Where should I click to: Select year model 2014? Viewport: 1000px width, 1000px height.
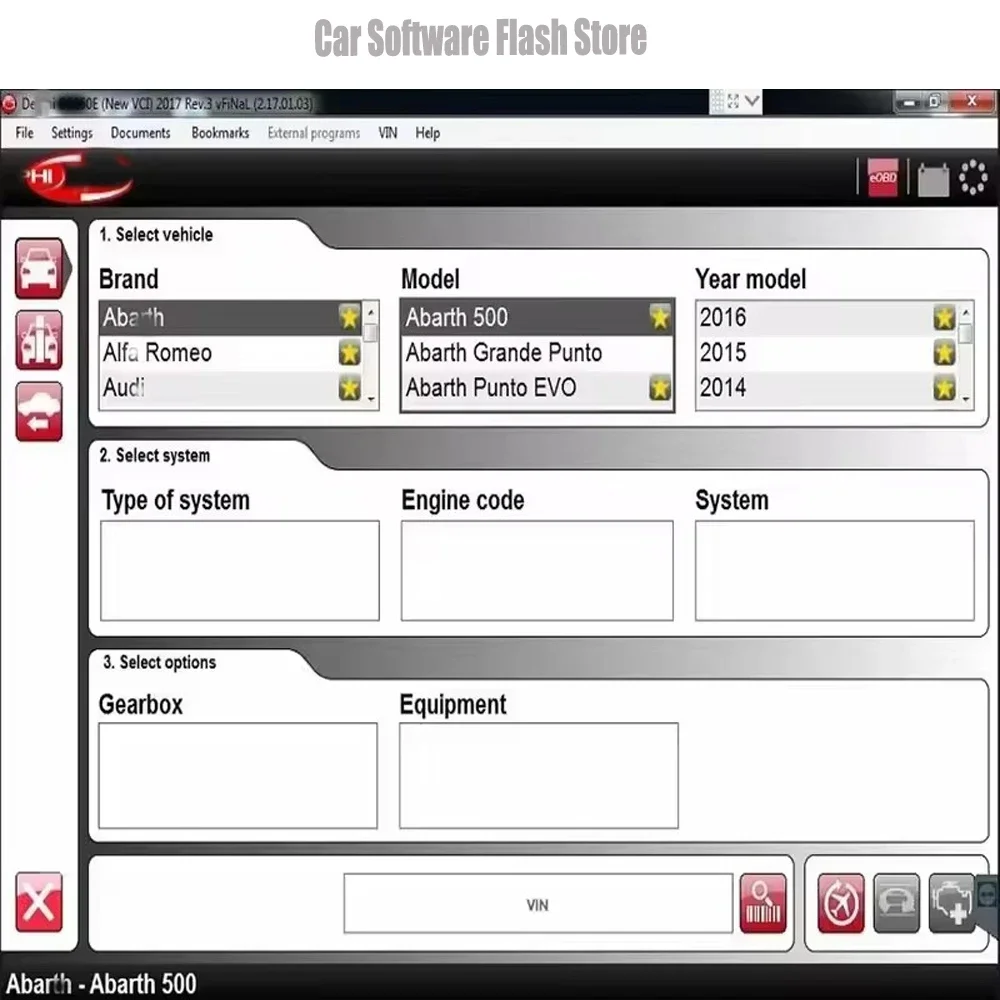[x=827, y=388]
